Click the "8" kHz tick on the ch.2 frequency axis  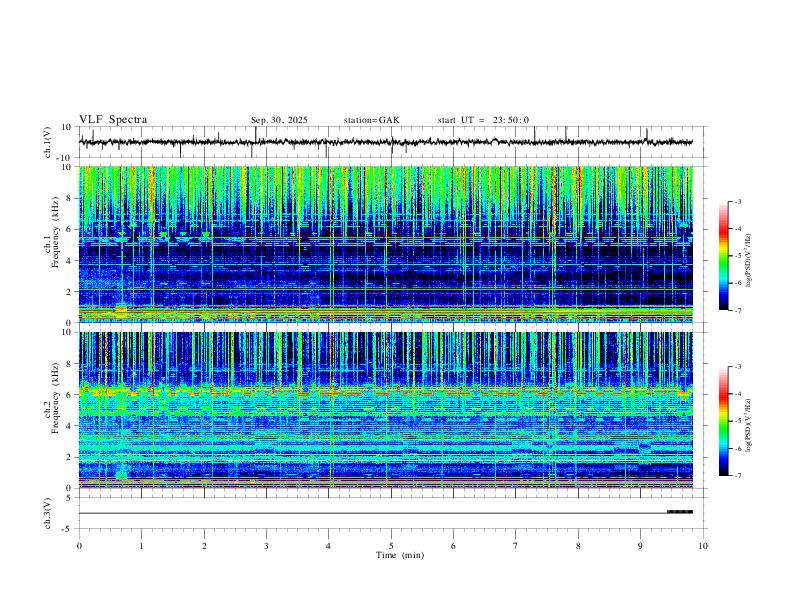tap(68, 364)
